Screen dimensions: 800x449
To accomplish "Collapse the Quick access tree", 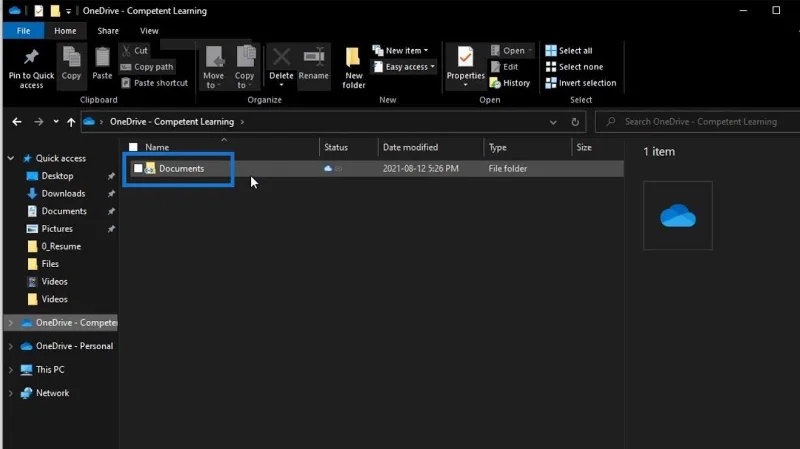I will pyautogui.click(x=11, y=158).
